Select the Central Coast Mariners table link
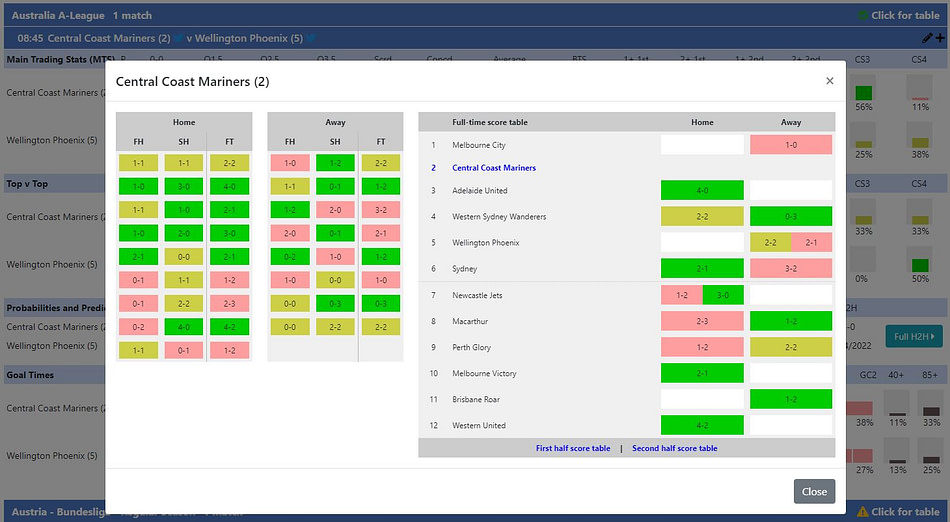950x522 pixels. point(494,168)
